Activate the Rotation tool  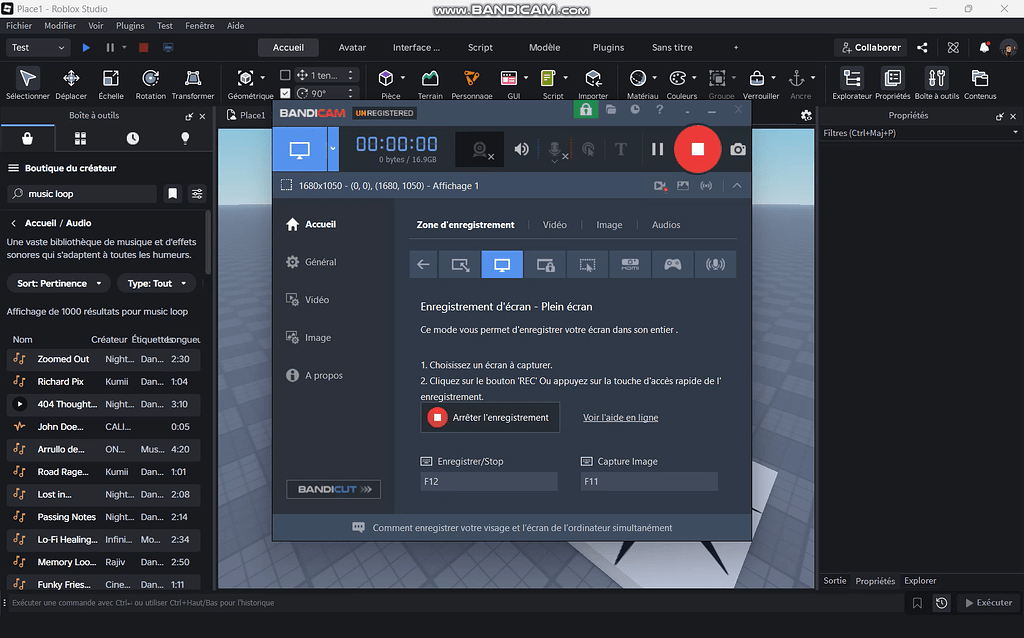pos(151,84)
